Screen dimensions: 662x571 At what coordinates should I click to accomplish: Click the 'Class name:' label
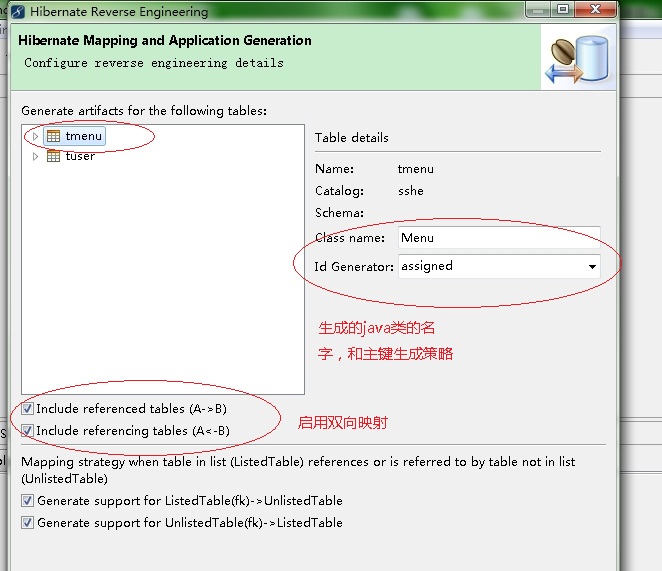point(350,238)
